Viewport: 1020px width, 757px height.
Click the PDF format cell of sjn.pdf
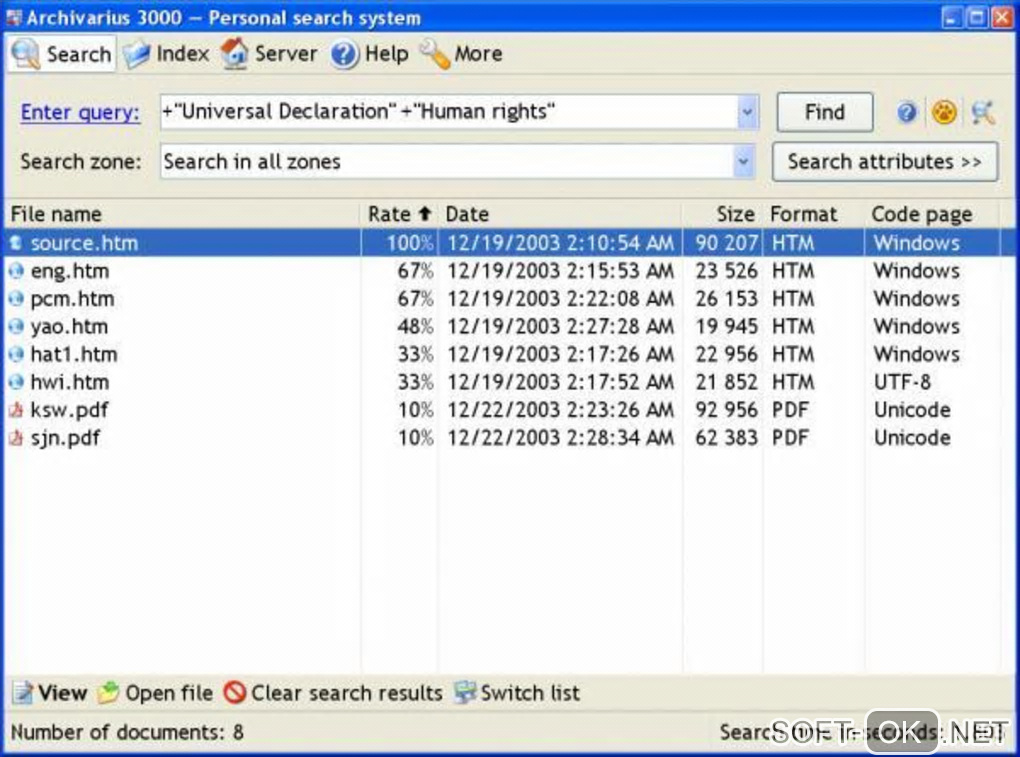pyautogui.click(x=790, y=438)
